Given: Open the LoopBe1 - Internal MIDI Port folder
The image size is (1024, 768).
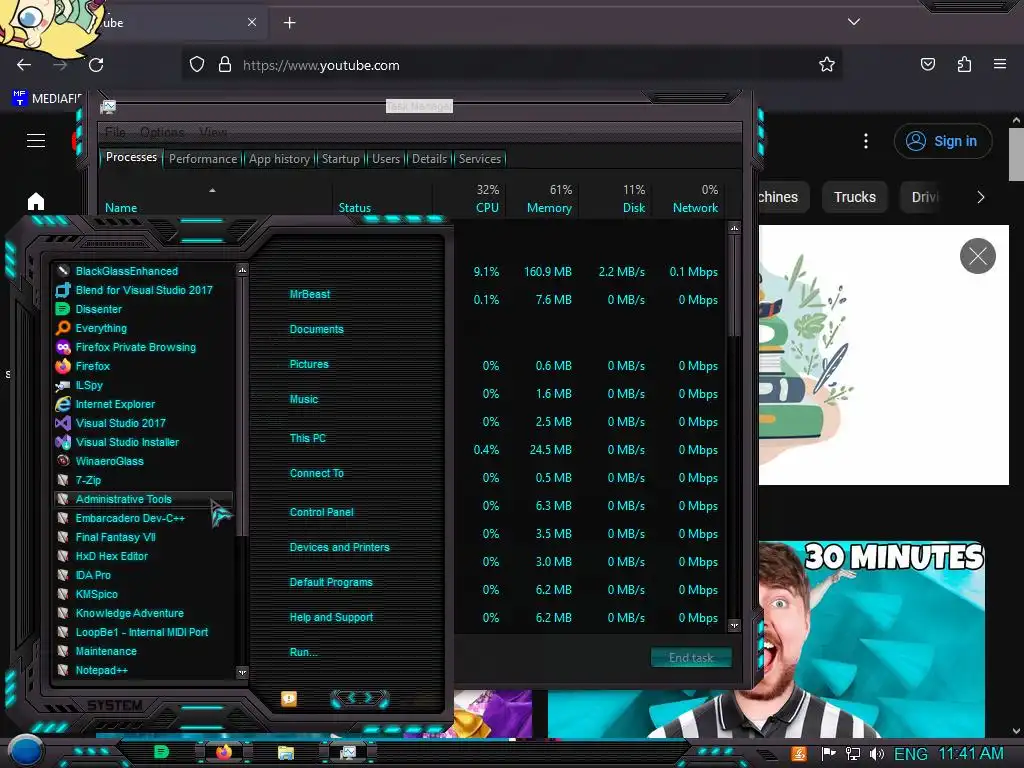Looking at the screenshot, I should pos(142,632).
